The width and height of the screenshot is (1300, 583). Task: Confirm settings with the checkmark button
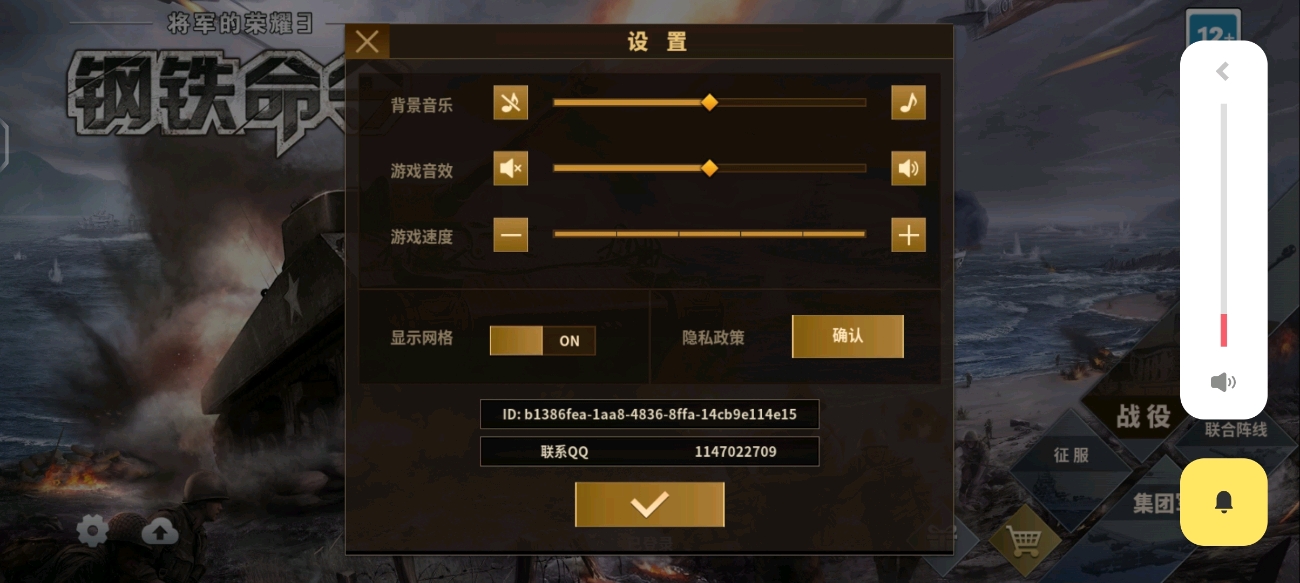[649, 505]
